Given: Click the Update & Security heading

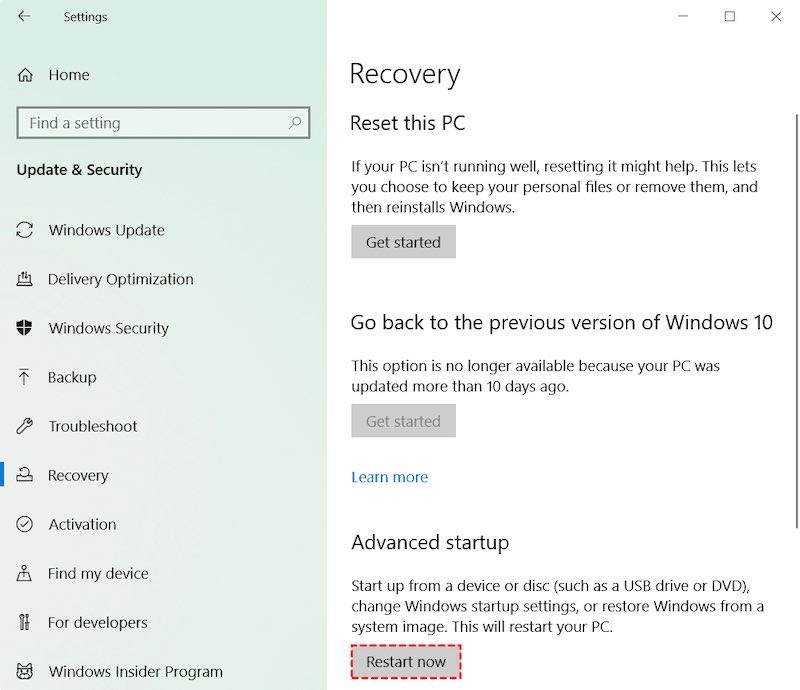Looking at the screenshot, I should (79, 169).
